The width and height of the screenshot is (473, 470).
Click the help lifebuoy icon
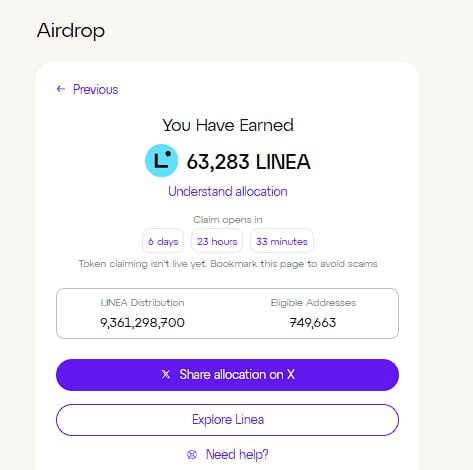pyautogui.click(x=192, y=454)
